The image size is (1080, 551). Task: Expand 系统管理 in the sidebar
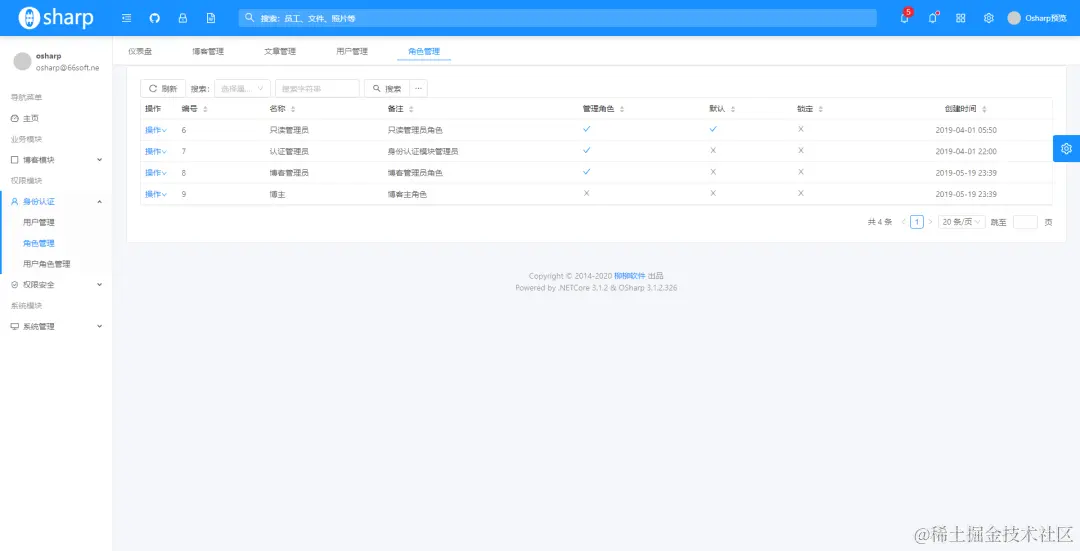(56, 326)
